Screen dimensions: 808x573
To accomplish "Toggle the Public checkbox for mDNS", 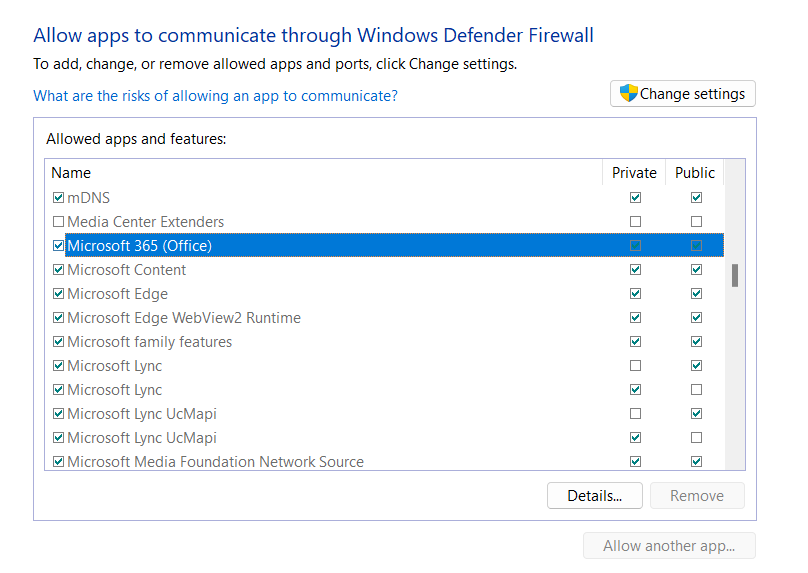I will pyautogui.click(x=696, y=197).
